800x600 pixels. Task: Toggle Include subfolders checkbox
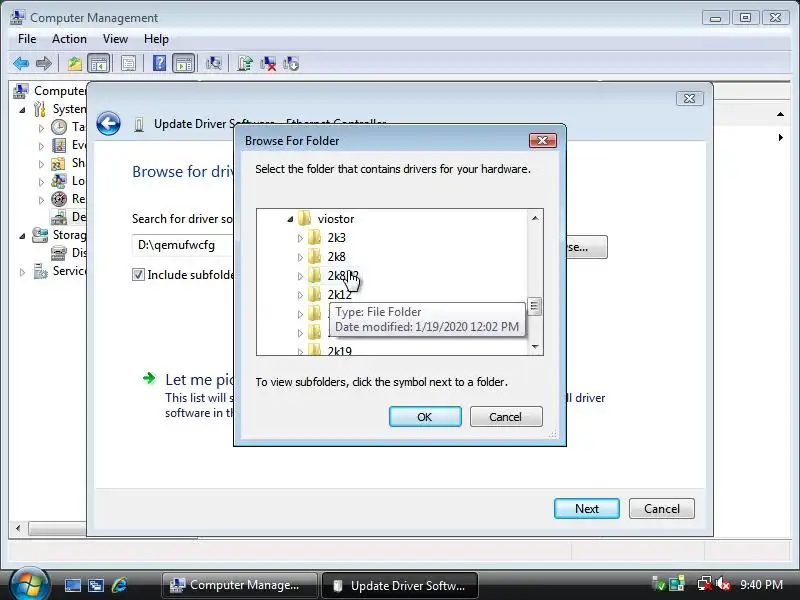coord(138,274)
